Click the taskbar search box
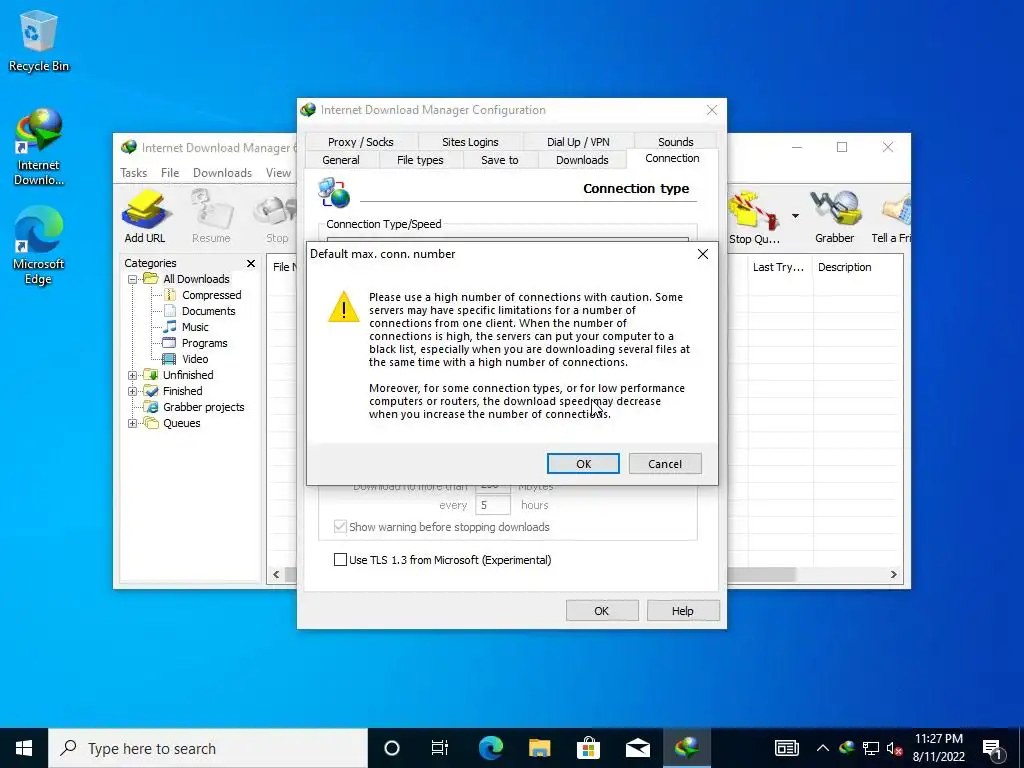 coord(208,748)
